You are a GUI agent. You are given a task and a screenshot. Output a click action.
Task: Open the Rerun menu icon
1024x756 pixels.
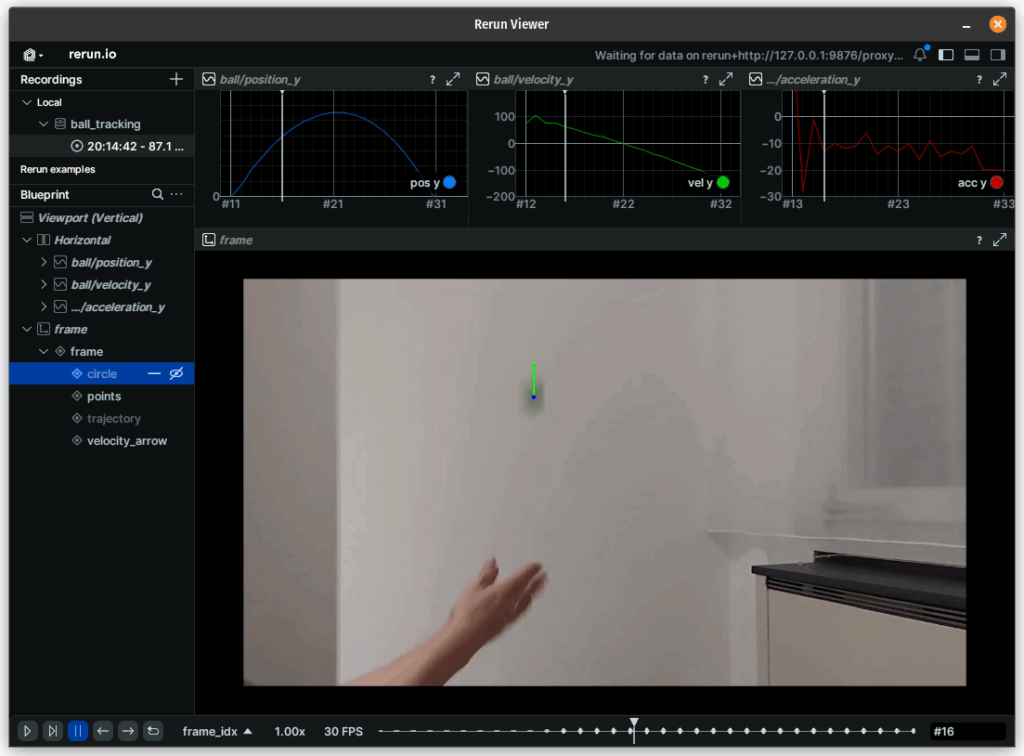tap(31, 55)
